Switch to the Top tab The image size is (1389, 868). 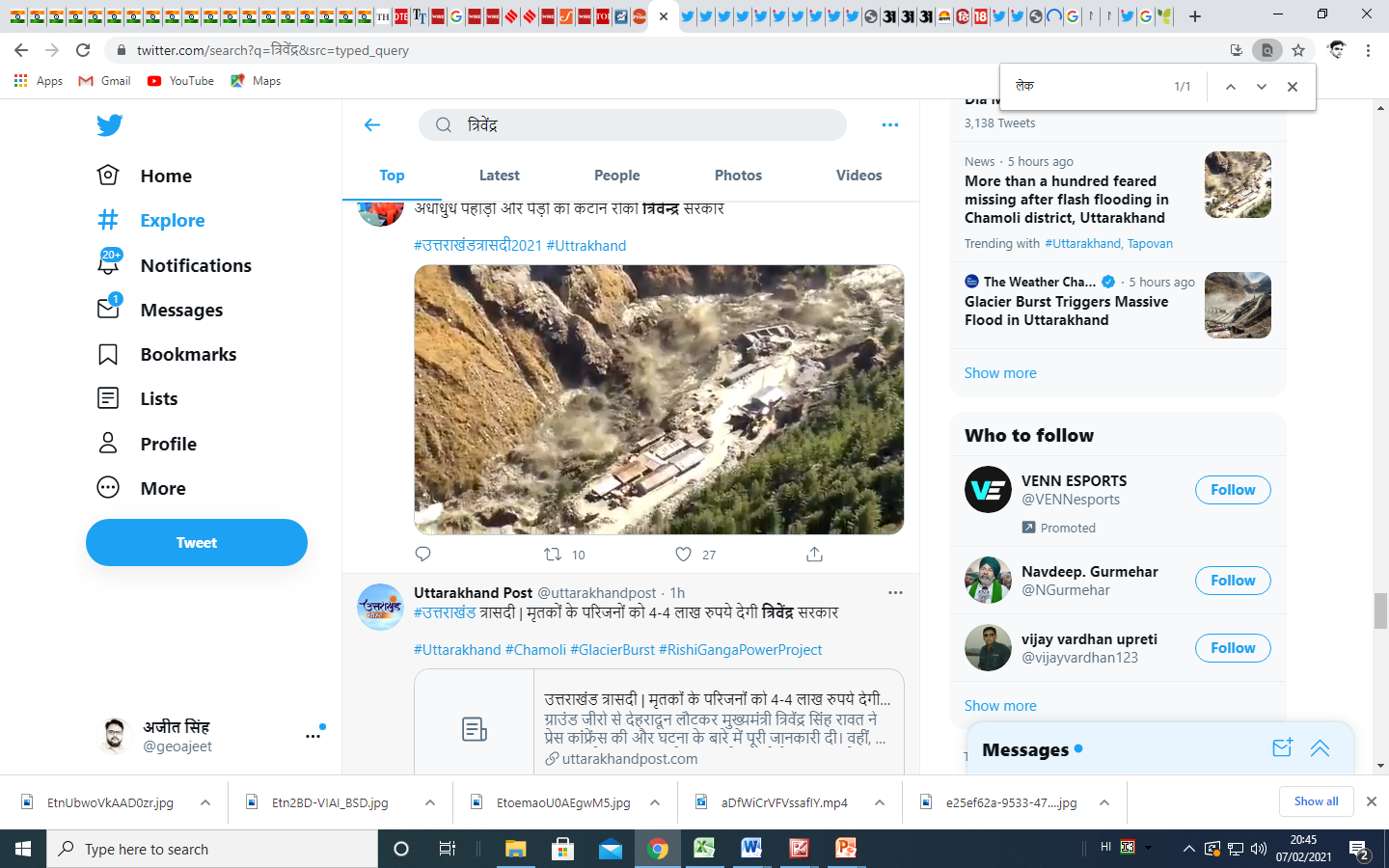392,175
